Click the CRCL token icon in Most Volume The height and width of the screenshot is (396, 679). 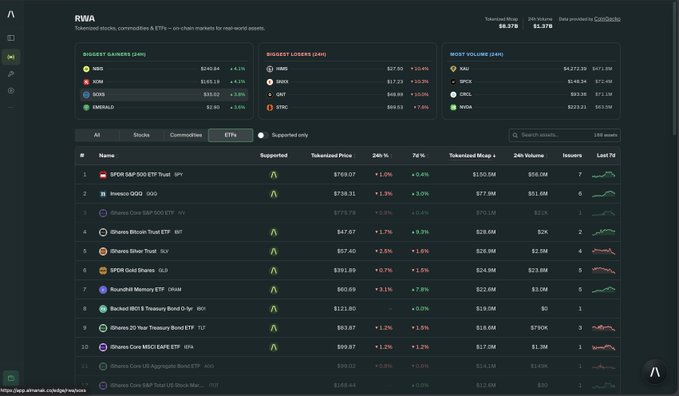[x=453, y=94]
